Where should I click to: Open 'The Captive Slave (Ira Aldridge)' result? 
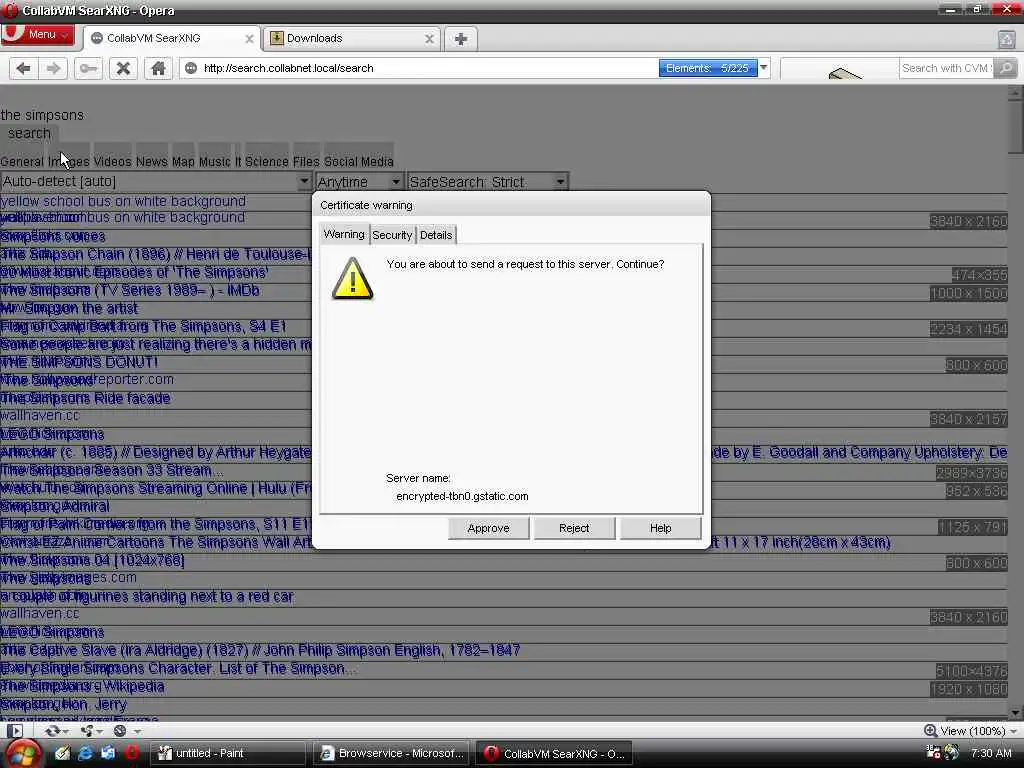pyautogui.click(x=261, y=650)
